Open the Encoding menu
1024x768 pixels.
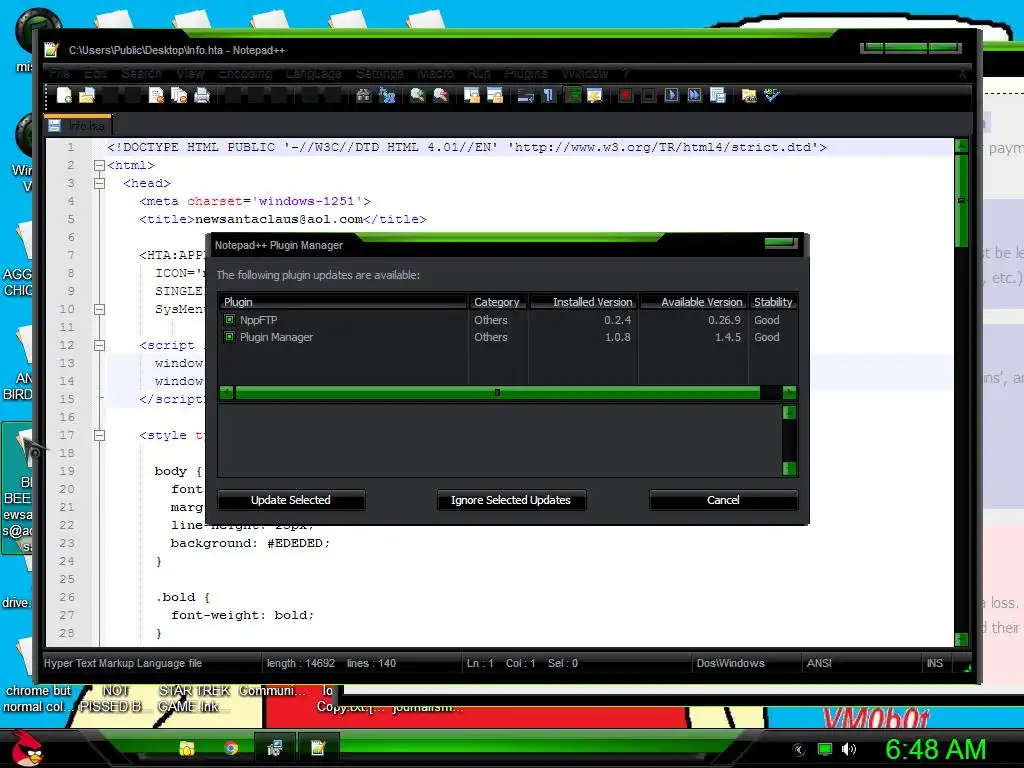click(x=245, y=74)
